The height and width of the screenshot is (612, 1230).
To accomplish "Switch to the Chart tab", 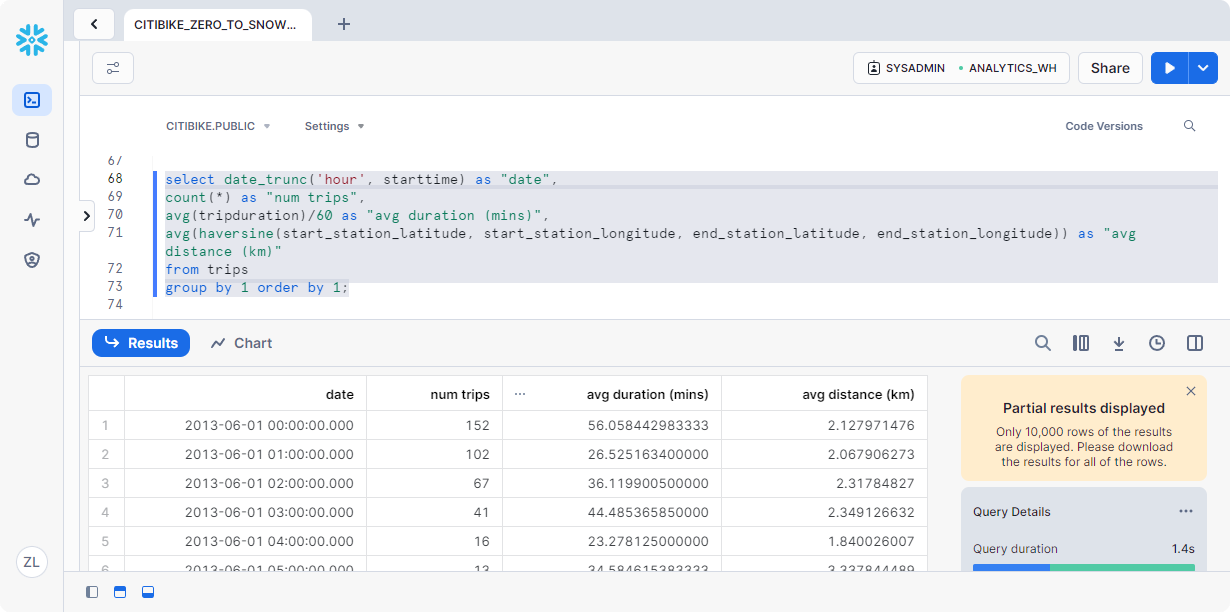I will tap(242, 343).
